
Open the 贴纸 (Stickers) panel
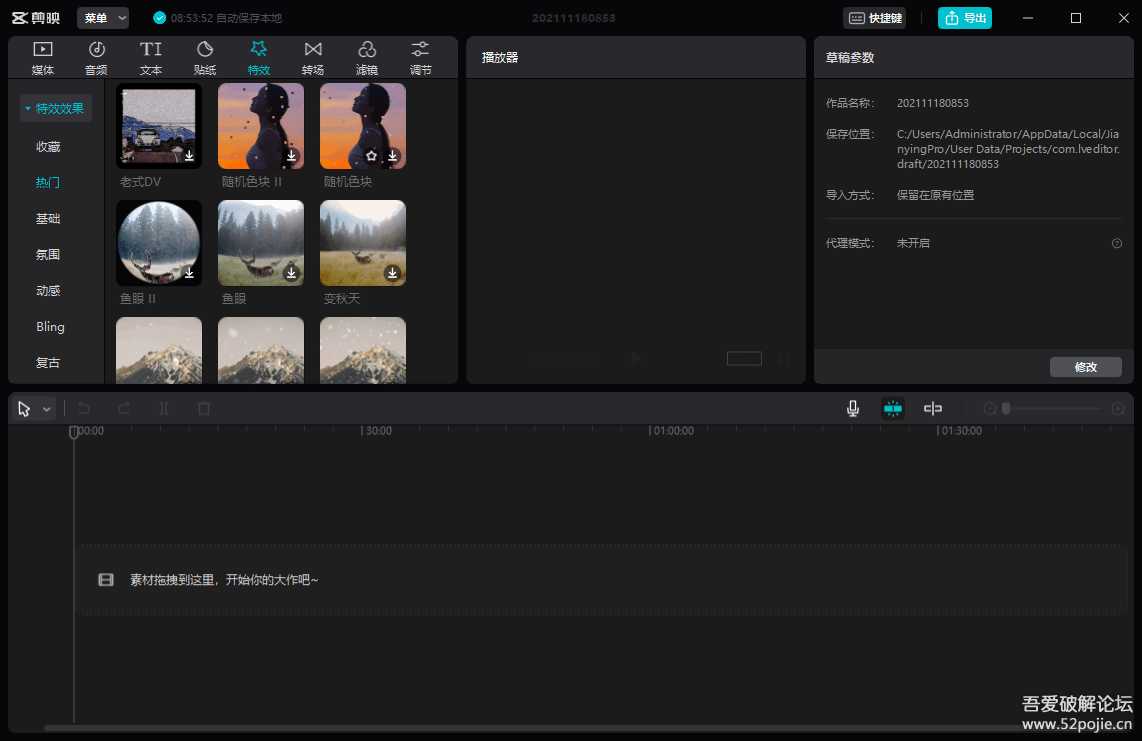click(x=204, y=56)
